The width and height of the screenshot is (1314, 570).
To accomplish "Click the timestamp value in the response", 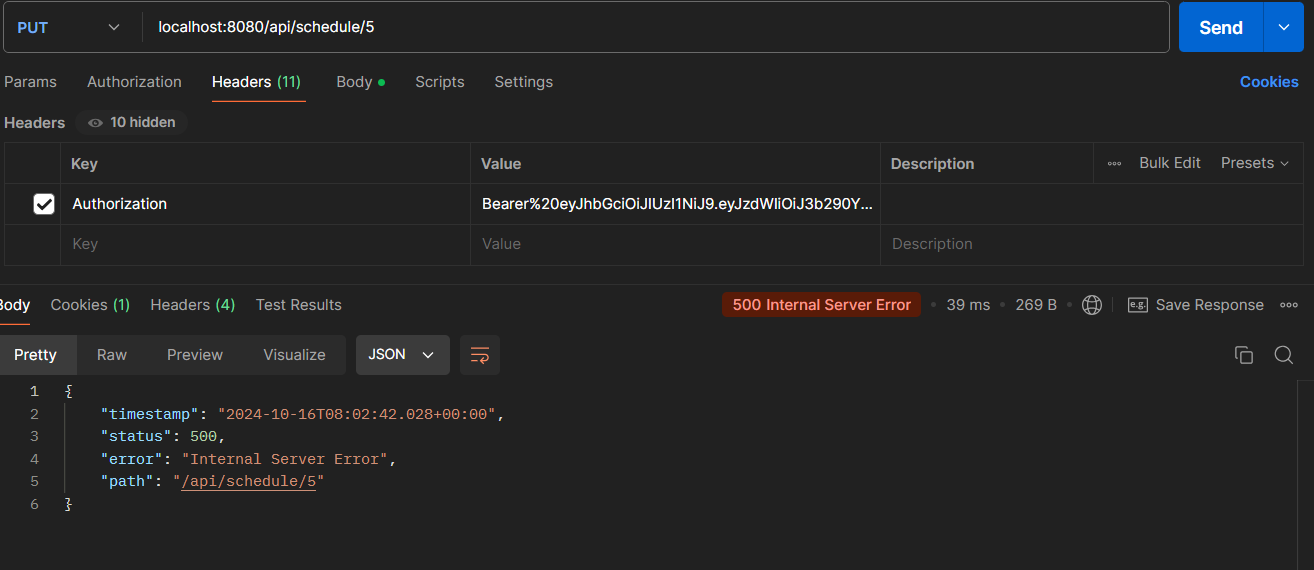I will 357,414.
